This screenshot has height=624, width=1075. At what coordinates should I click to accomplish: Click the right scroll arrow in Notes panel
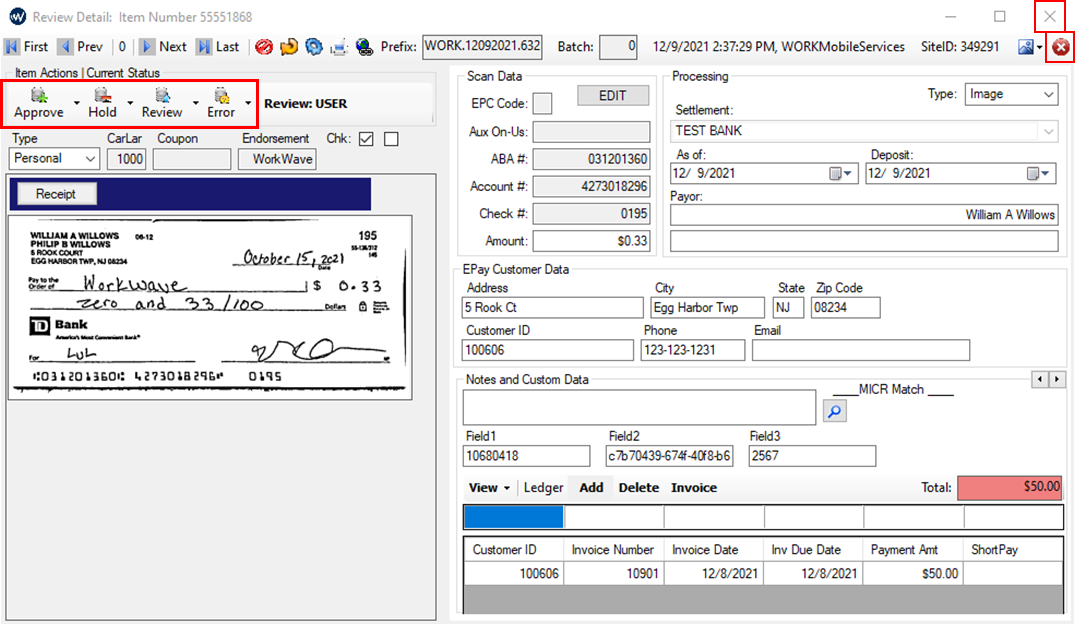pos(1057,379)
